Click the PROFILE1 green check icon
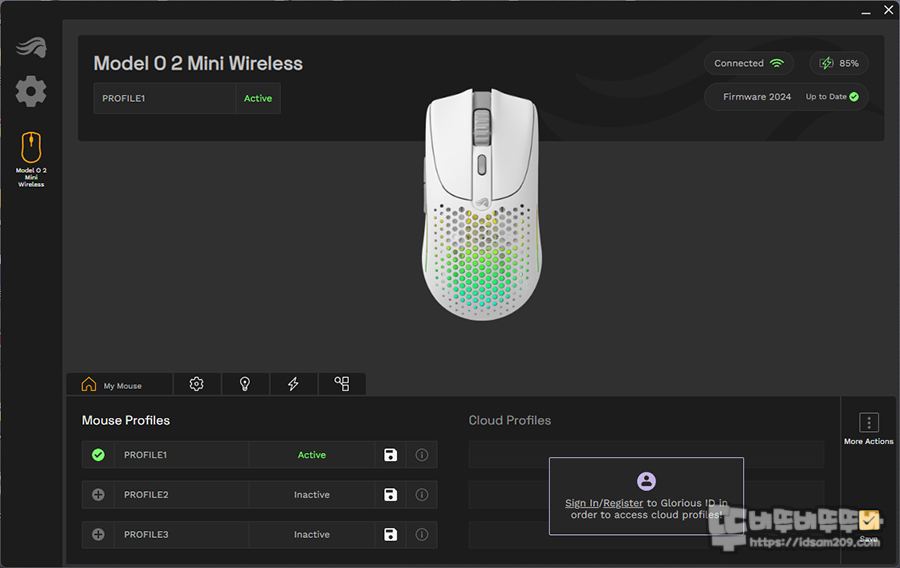Screen dimensions: 900x568 [x=98, y=455]
